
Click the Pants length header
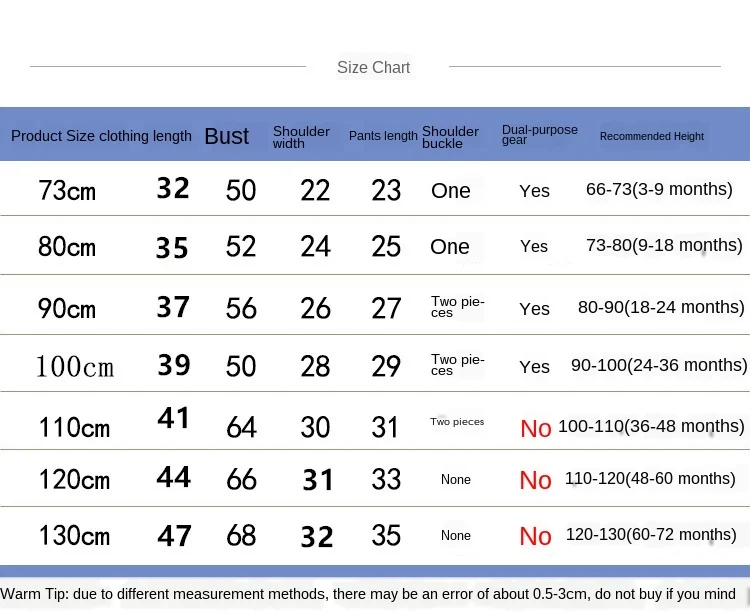coord(383,136)
